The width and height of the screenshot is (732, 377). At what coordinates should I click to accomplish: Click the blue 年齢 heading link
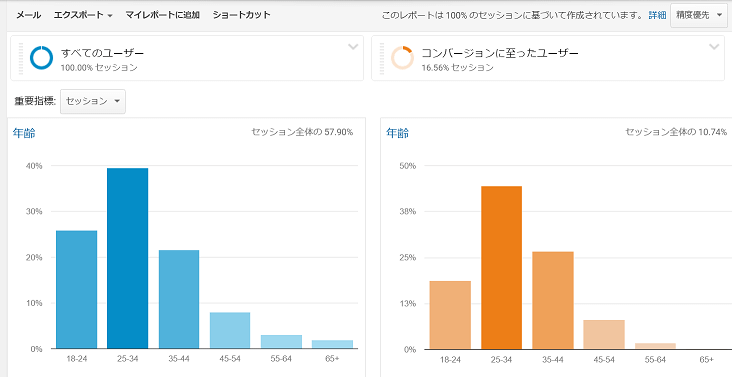click(24, 133)
